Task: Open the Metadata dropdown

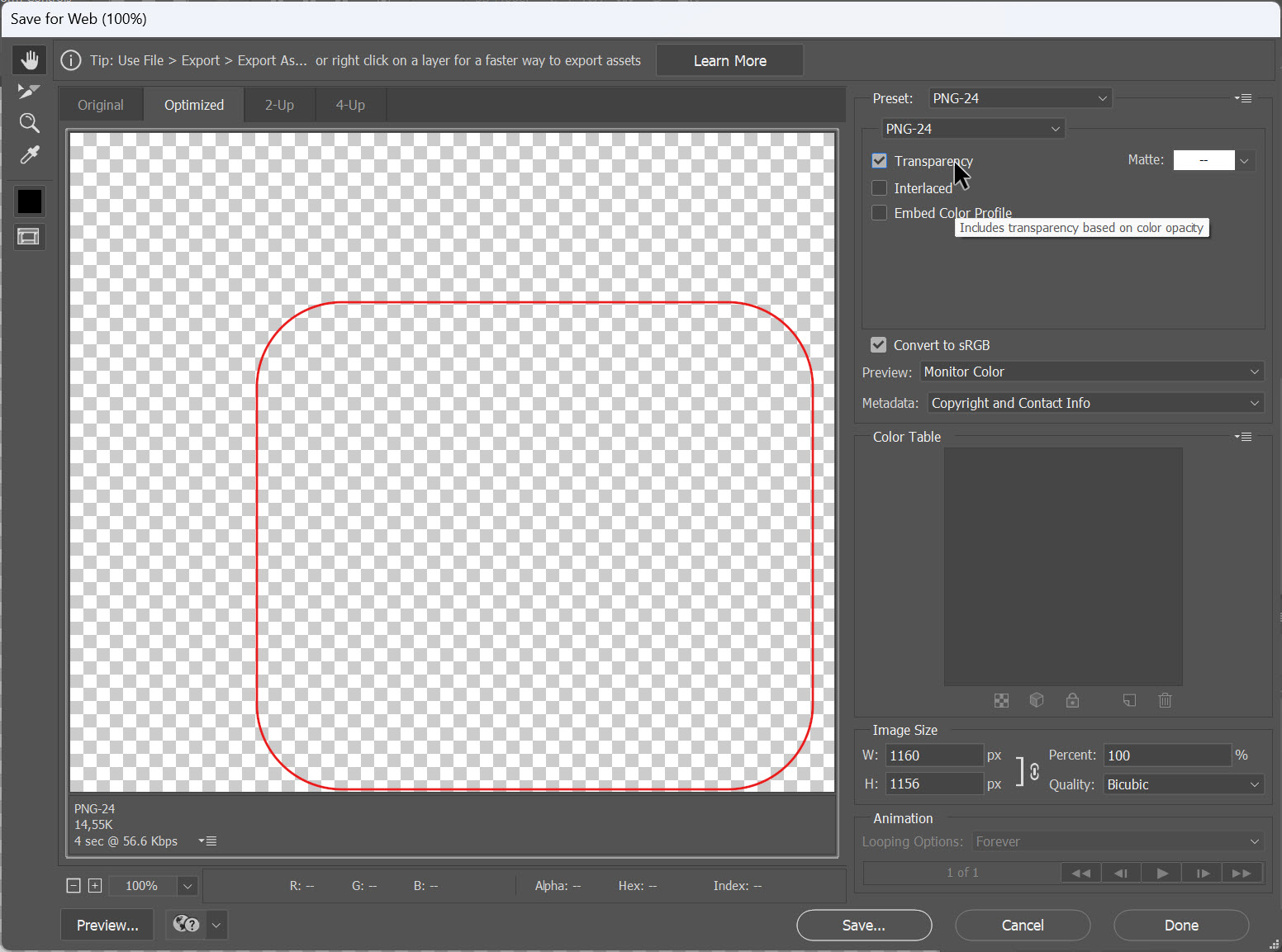Action: (x=1095, y=402)
